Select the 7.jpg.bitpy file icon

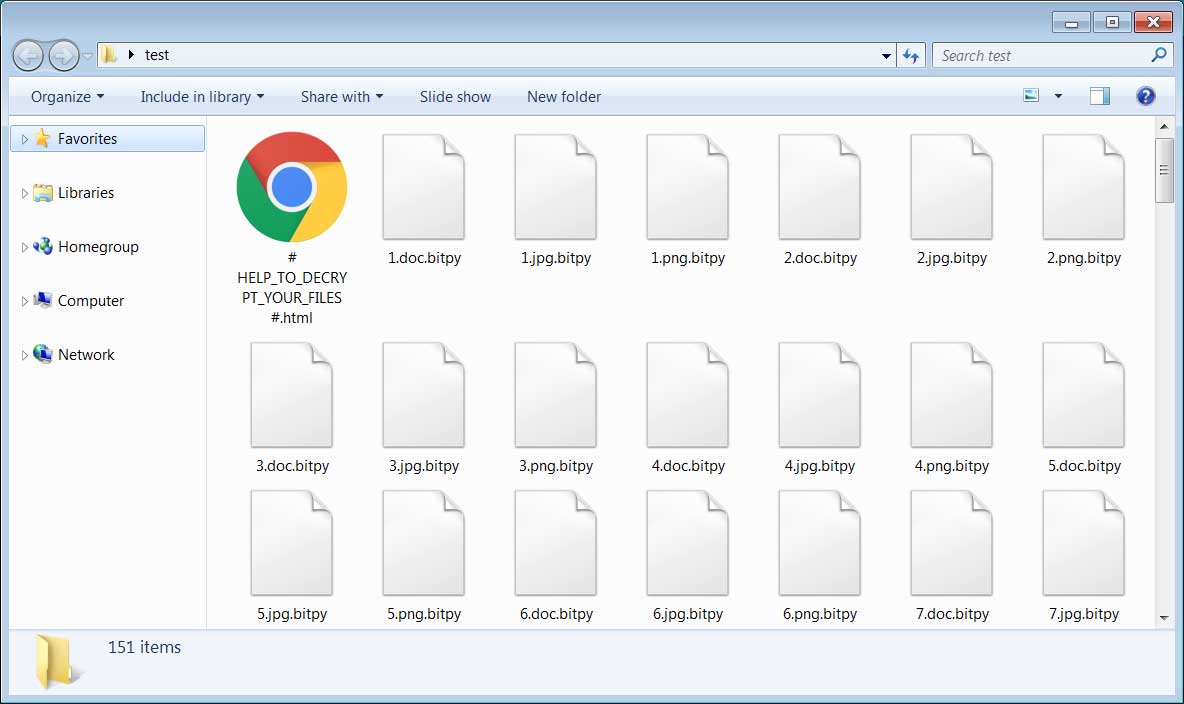[1084, 543]
